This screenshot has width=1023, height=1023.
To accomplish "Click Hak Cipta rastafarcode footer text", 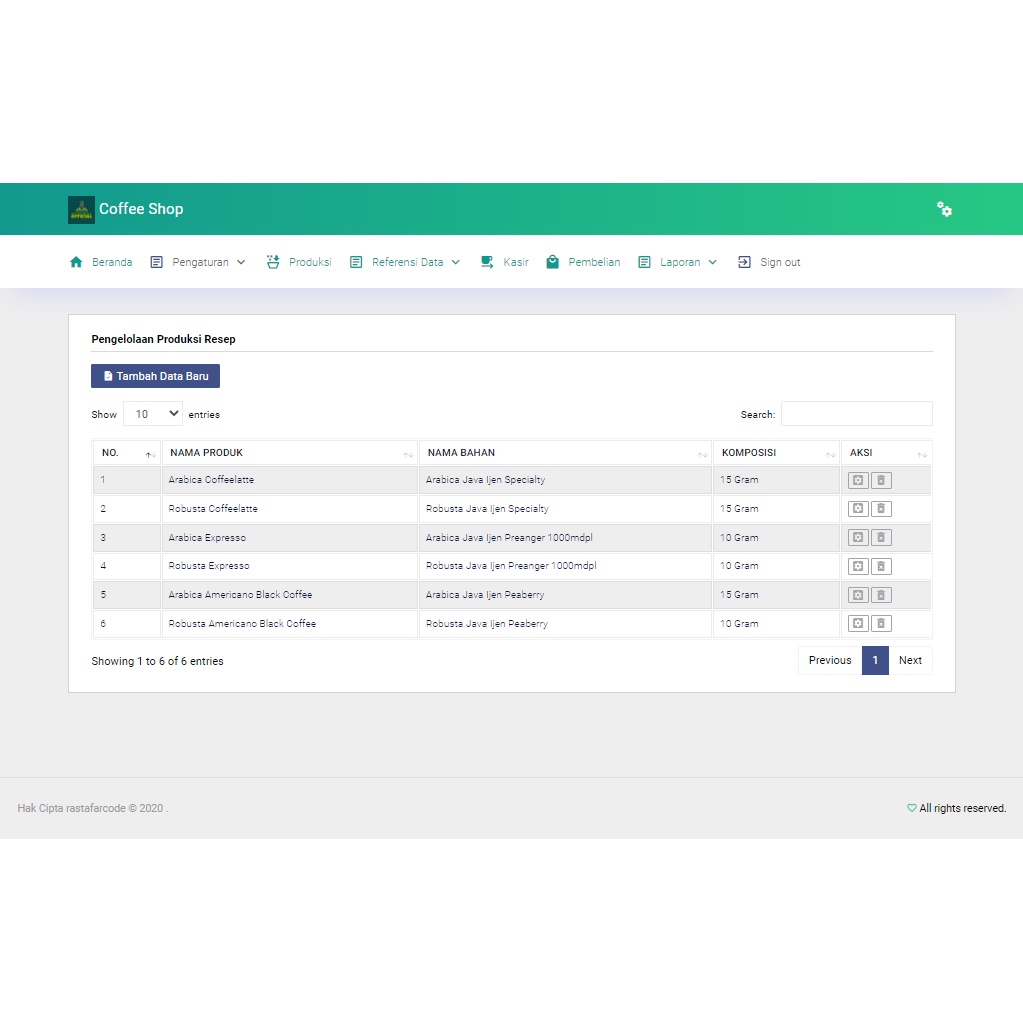I will 93,808.
